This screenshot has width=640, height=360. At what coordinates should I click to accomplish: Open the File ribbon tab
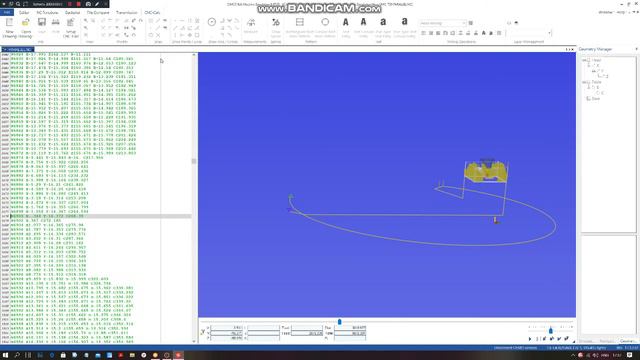tap(7, 13)
